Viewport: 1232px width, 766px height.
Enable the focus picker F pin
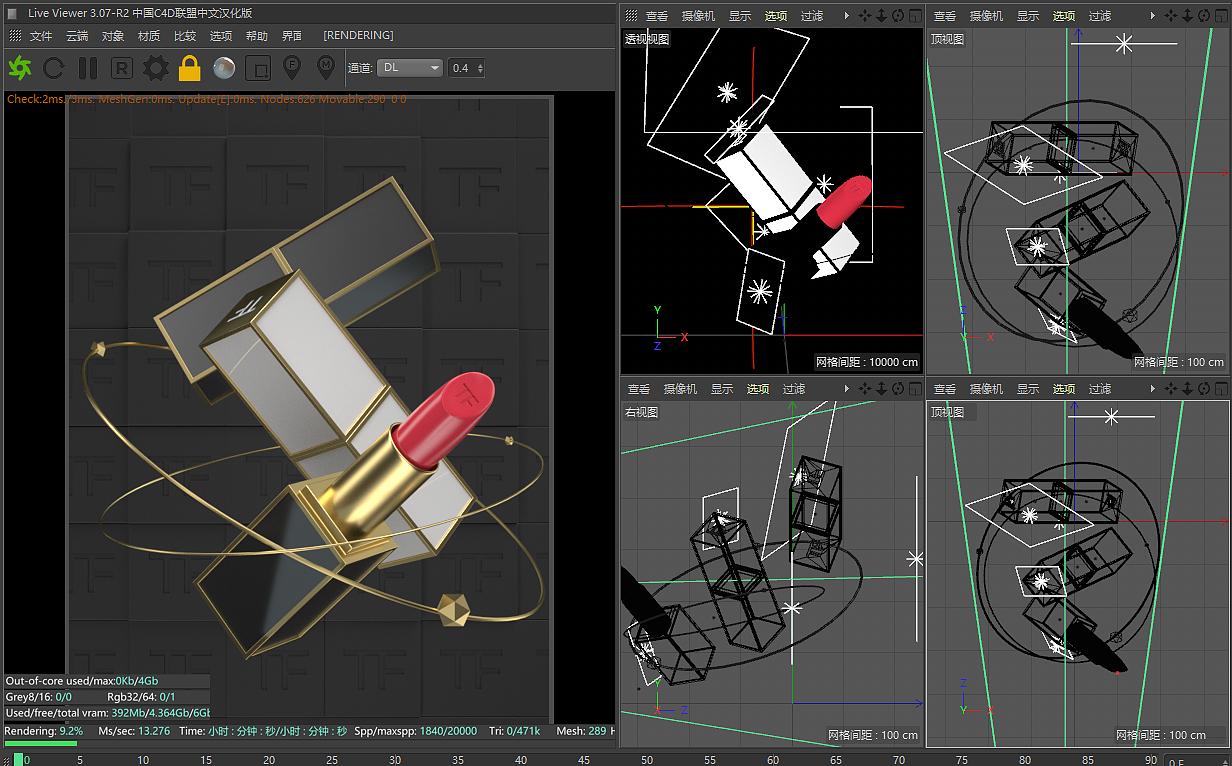(x=292, y=68)
